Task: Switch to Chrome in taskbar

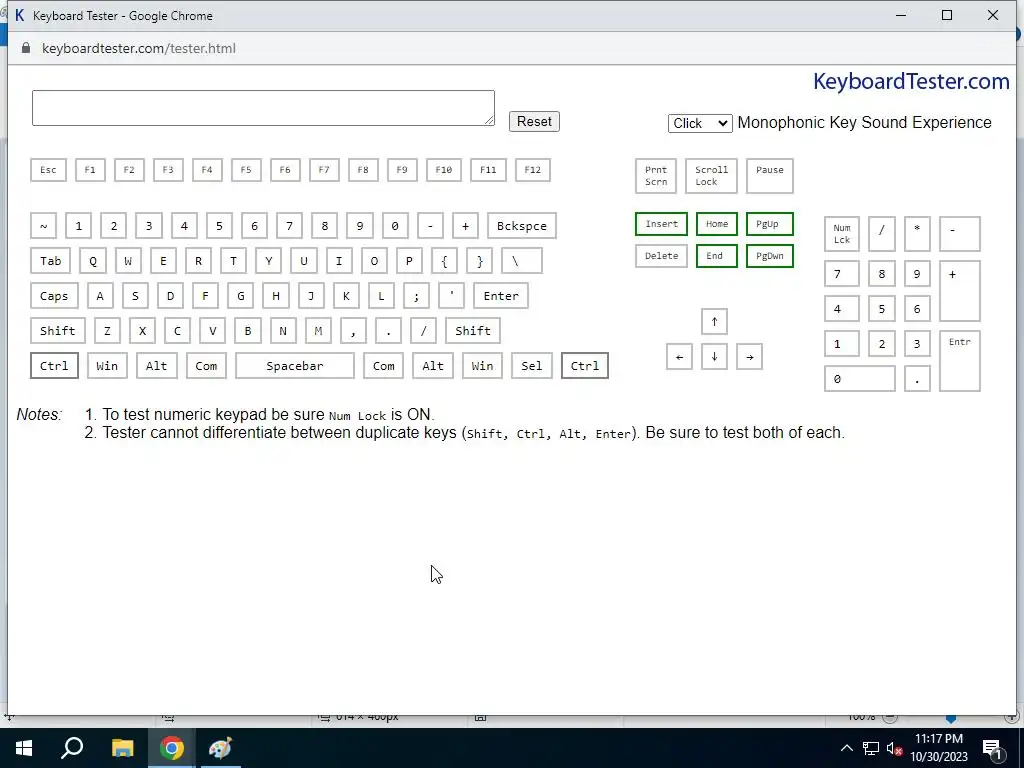Action: click(172, 748)
